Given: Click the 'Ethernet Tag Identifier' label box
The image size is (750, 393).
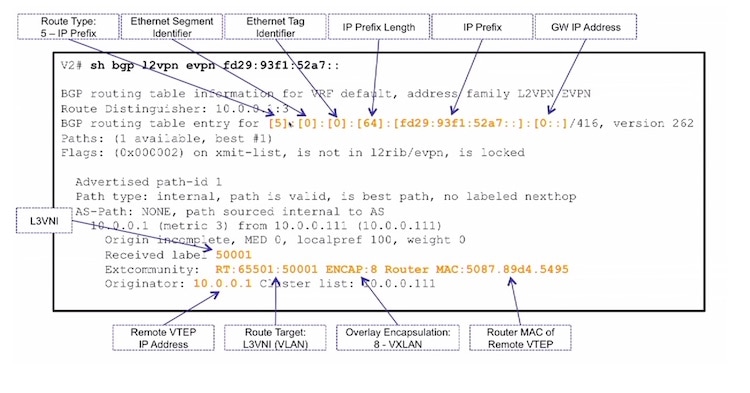Looking at the screenshot, I should pyautogui.click(x=275, y=27).
